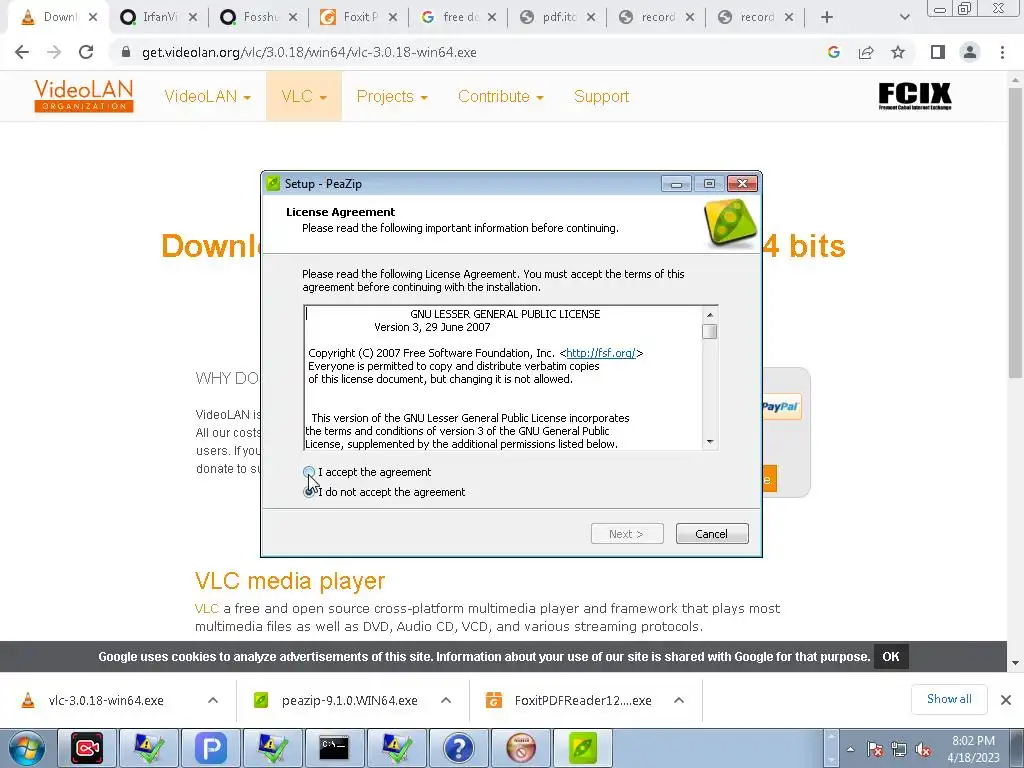This screenshot has width=1024, height=768.
Task: Select 'I do not accept the agreement' option
Action: click(x=309, y=492)
